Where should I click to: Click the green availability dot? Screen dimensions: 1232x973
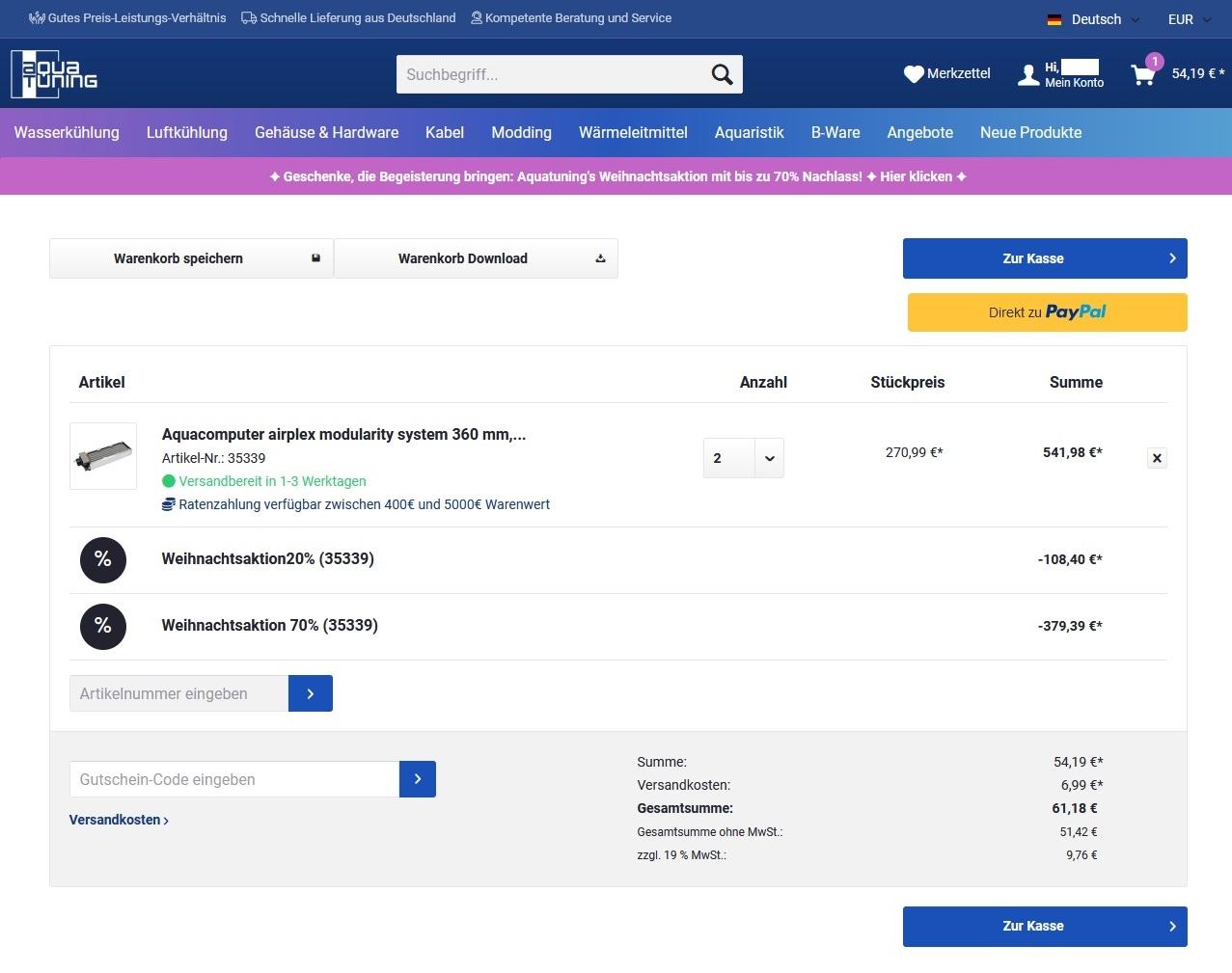(169, 481)
